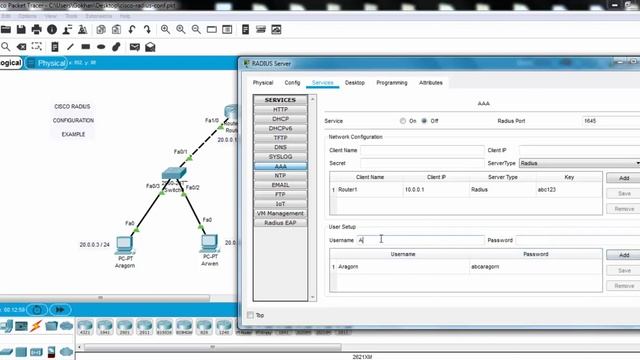
Task: Click the device list scrollbar left arrow
Action: tap(79, 347)
